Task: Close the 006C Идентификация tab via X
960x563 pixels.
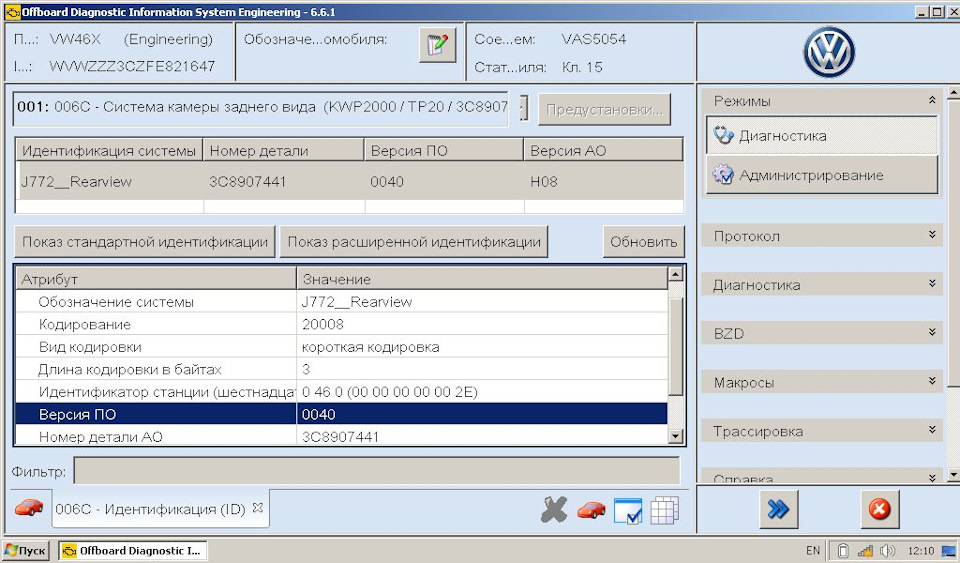Action: 258,508
